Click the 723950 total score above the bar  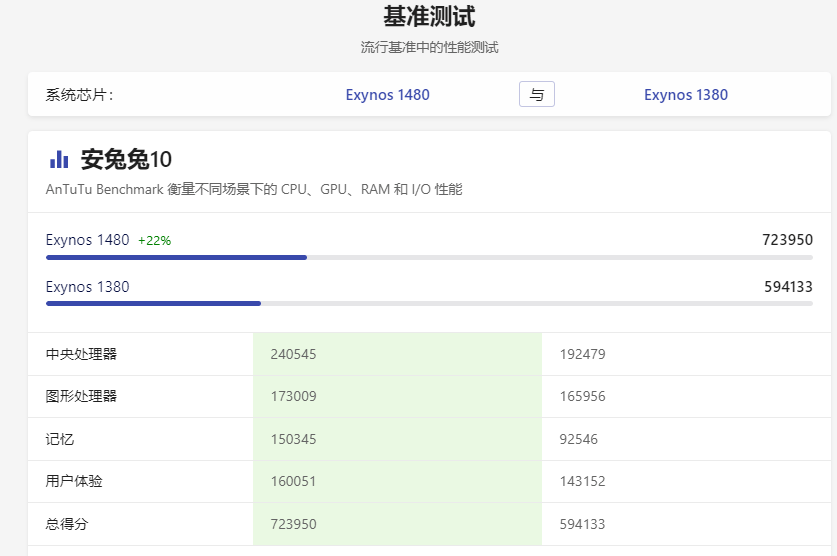pyautogui.click(x=787, y=240)
